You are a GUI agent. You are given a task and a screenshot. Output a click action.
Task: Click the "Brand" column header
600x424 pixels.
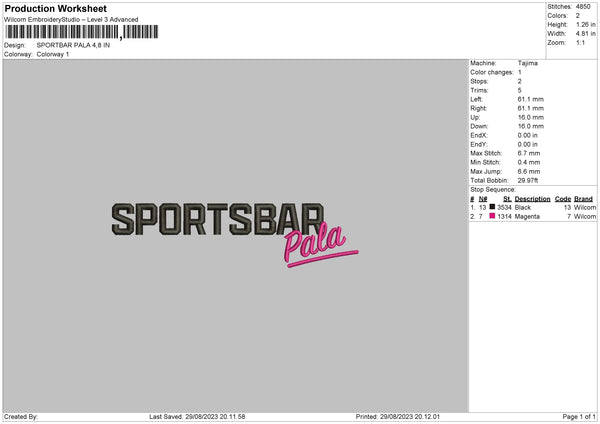[x=583, y=199]
